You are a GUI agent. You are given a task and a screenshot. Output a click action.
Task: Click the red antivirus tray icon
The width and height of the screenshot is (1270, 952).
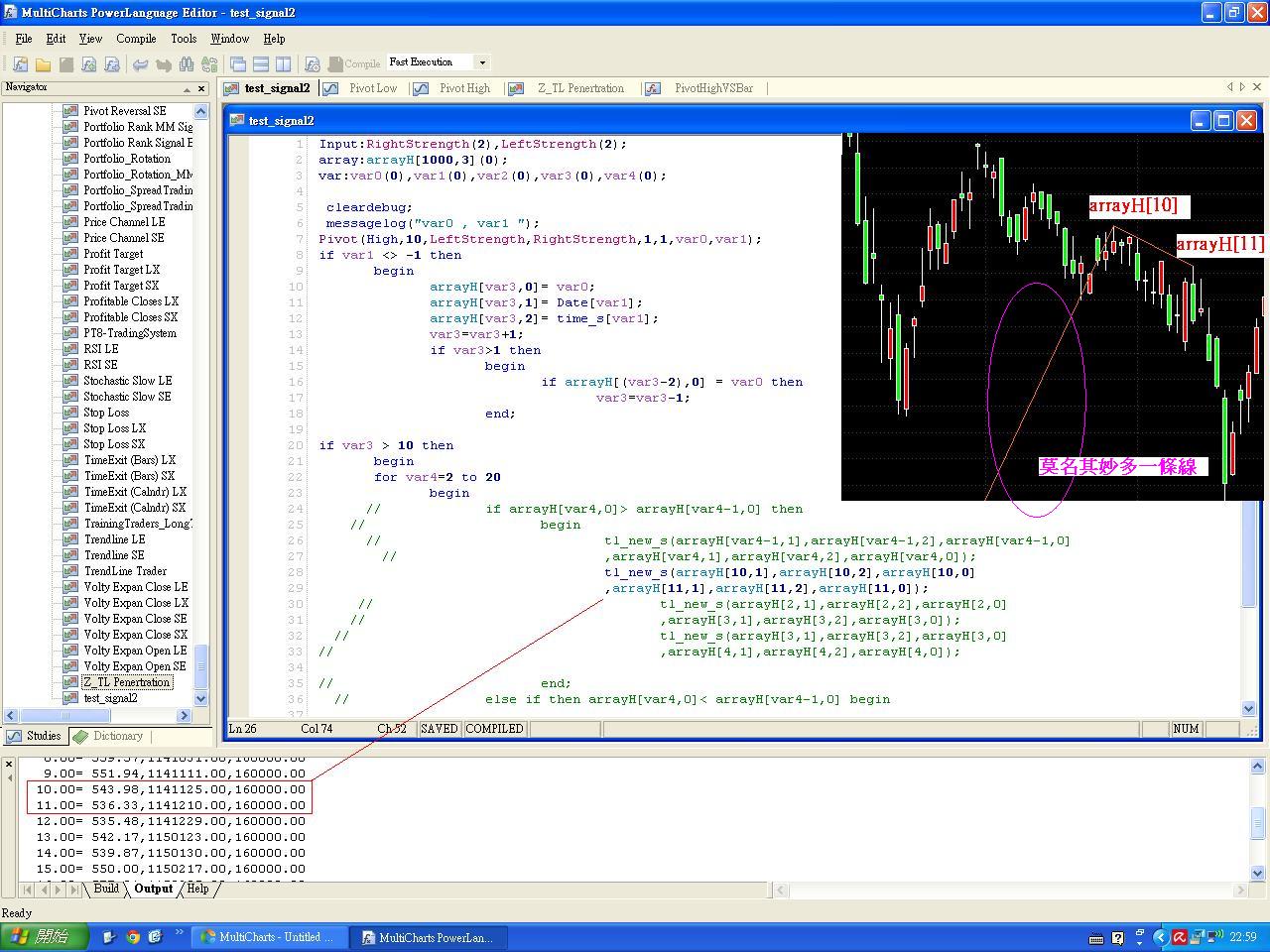[x=1180, y=937]
